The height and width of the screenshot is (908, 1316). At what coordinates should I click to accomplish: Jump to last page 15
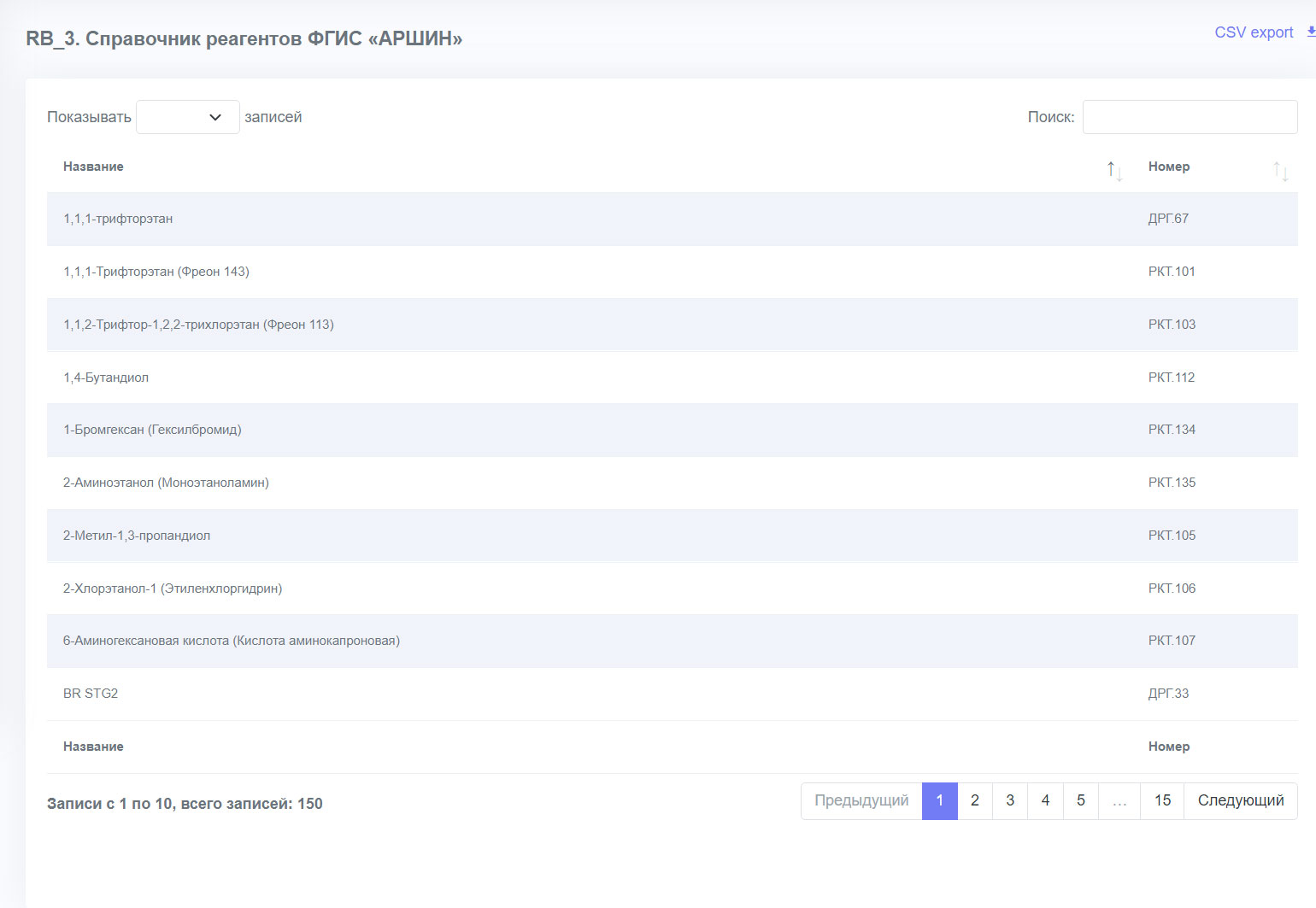[1162, 801]
